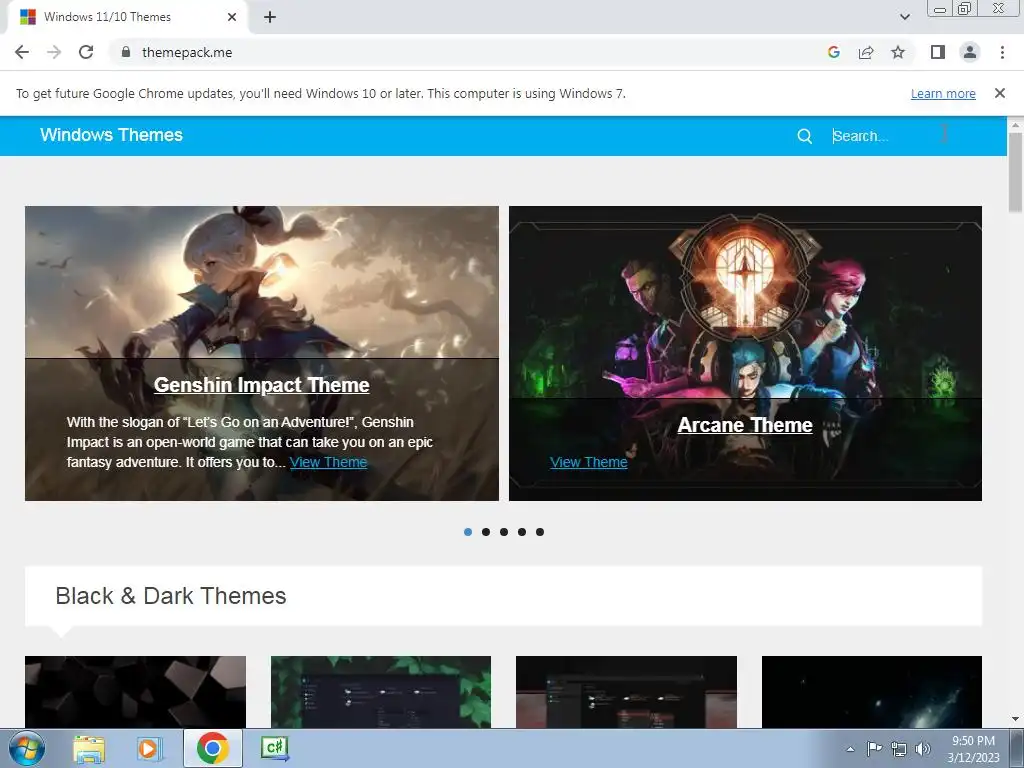
Task: Open Windows Explorer from taskbar
Action: pos(89,749)
